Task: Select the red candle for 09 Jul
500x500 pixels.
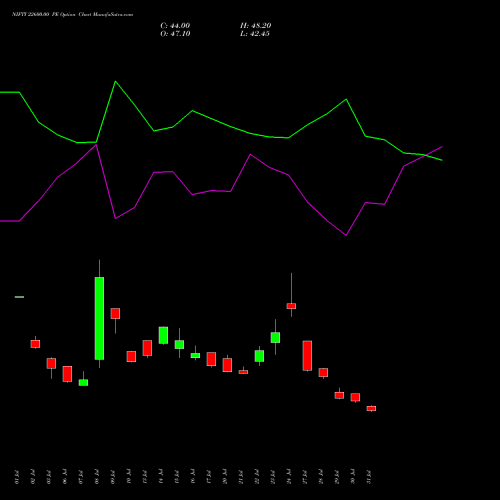Action: pyautogui.click(x=115, y=313)
